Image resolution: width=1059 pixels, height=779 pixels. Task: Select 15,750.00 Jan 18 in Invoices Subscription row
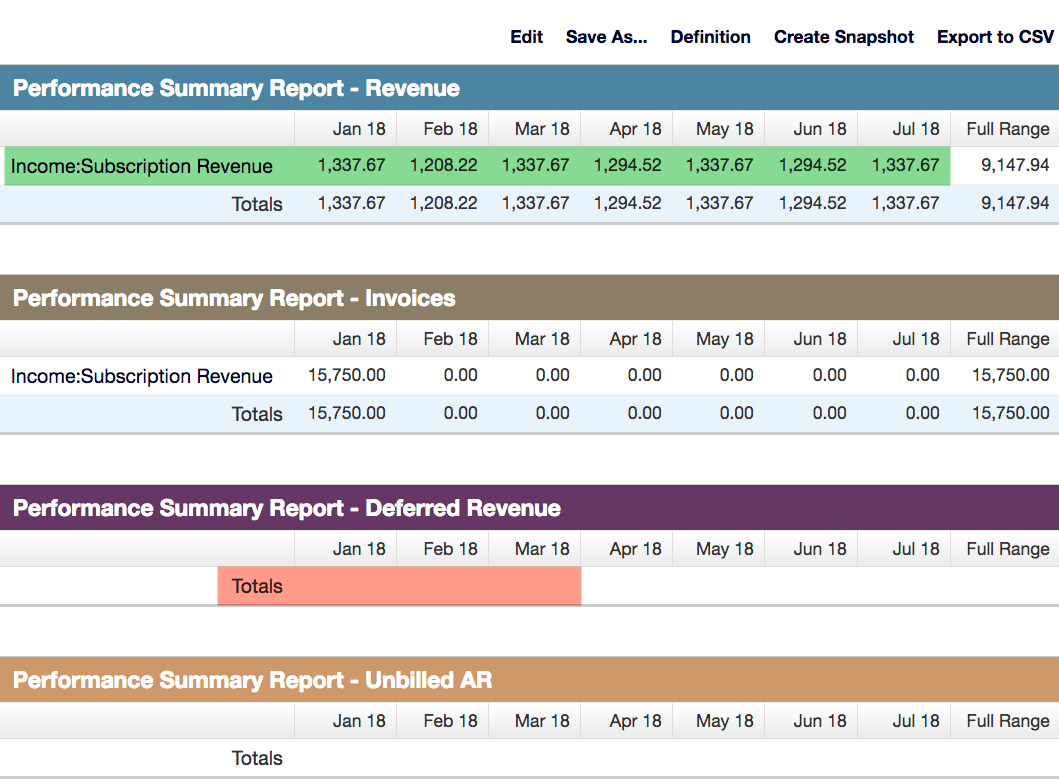(346, 376)
